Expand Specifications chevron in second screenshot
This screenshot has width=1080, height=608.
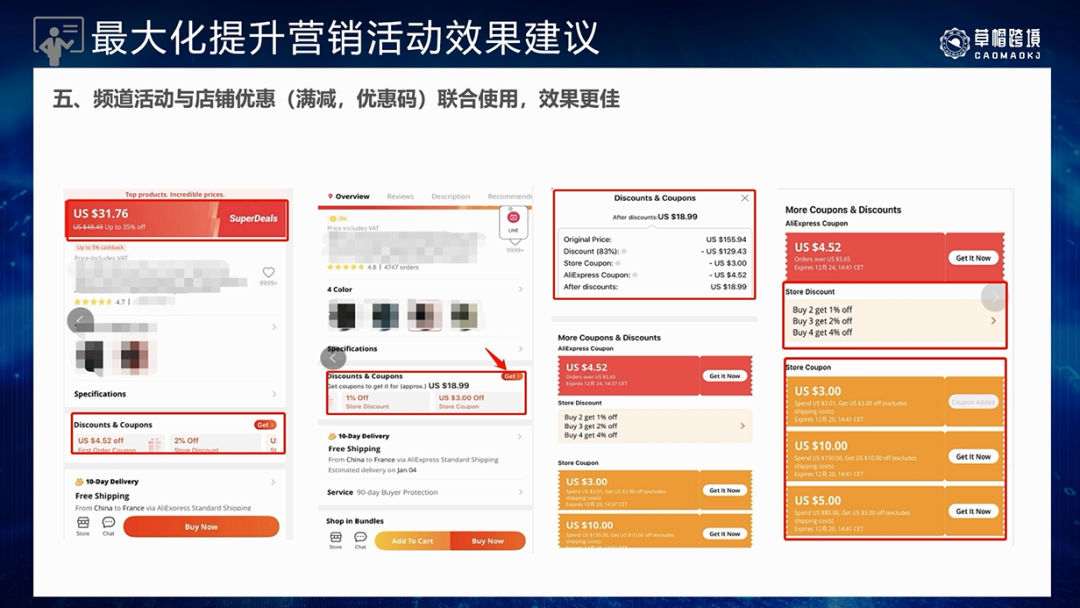coord(520,348)
